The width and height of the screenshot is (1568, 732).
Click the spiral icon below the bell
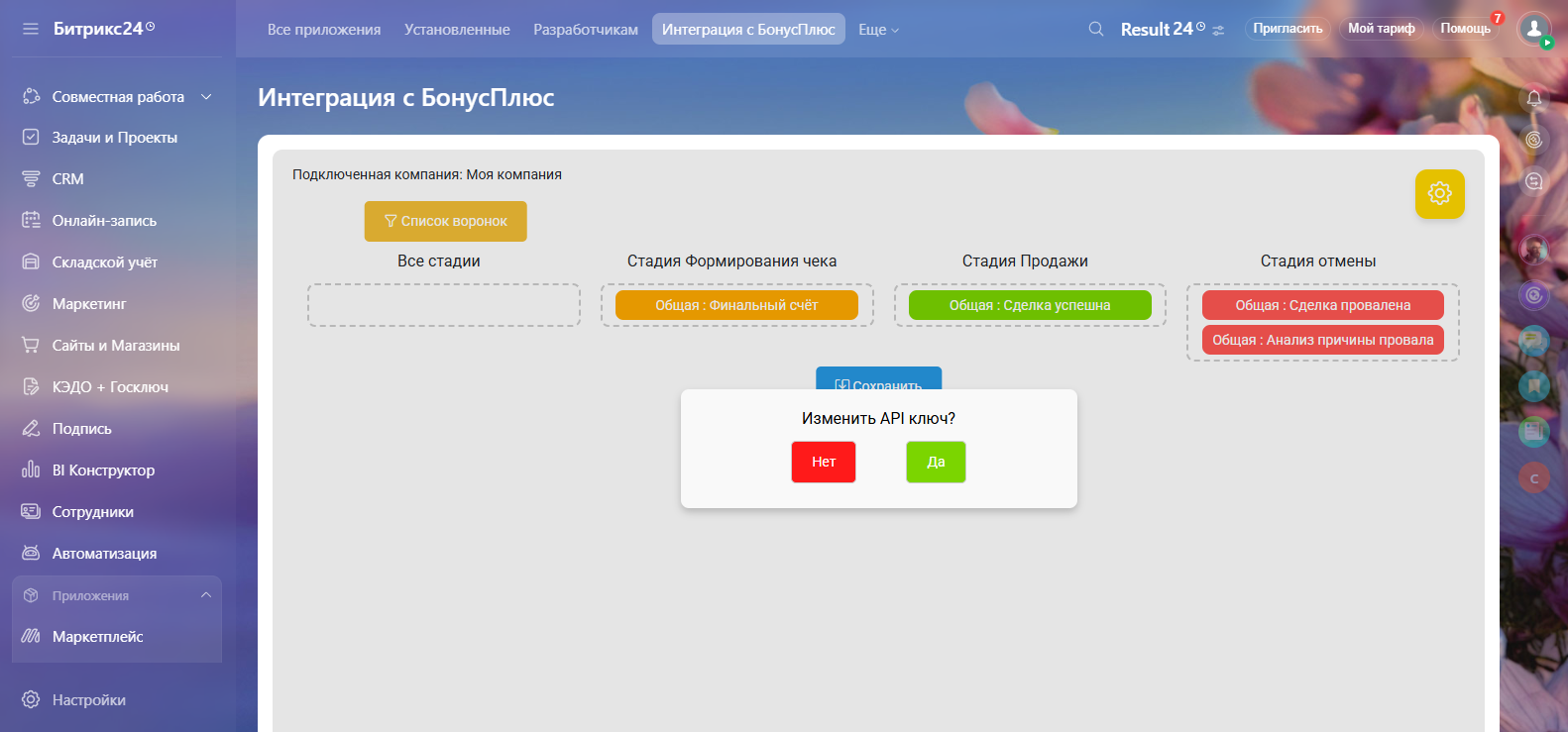(x=1534, y=140)
